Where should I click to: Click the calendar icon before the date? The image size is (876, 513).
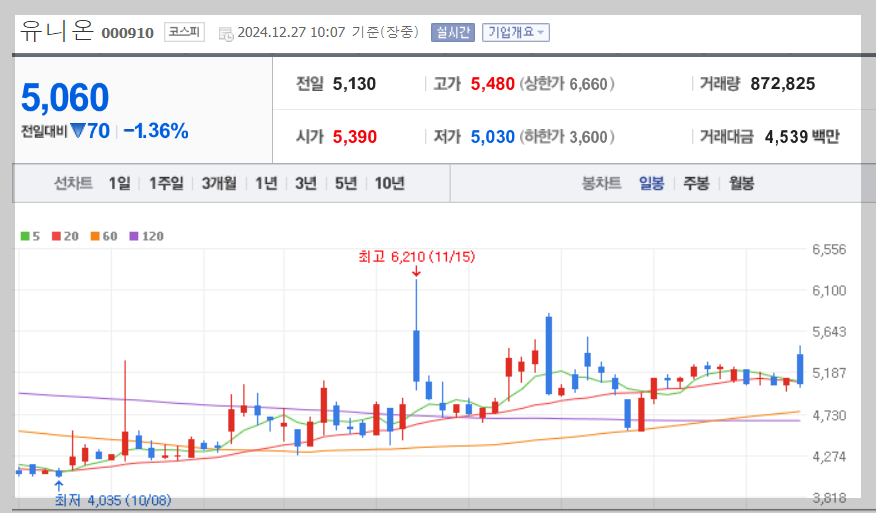click(x=226, y=34)
